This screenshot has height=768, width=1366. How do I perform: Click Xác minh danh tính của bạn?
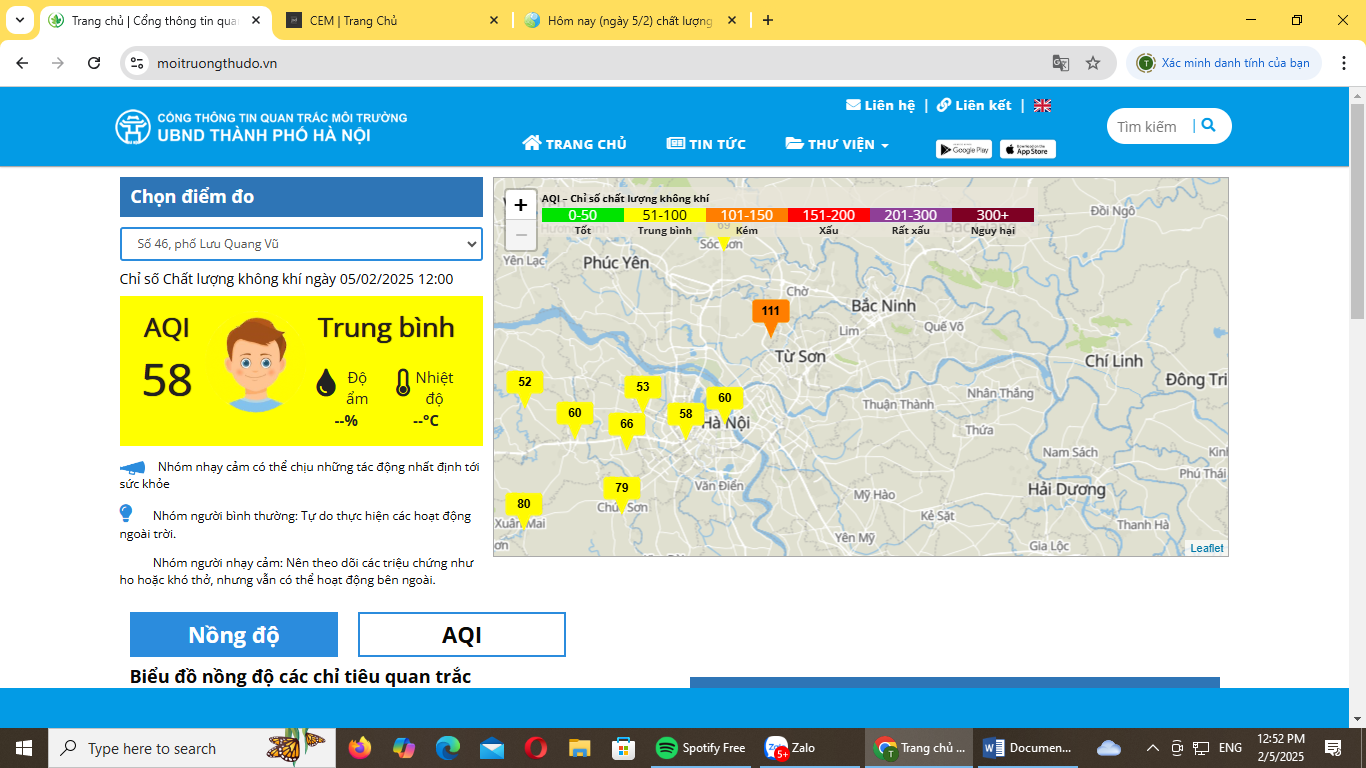point(1224,63)
